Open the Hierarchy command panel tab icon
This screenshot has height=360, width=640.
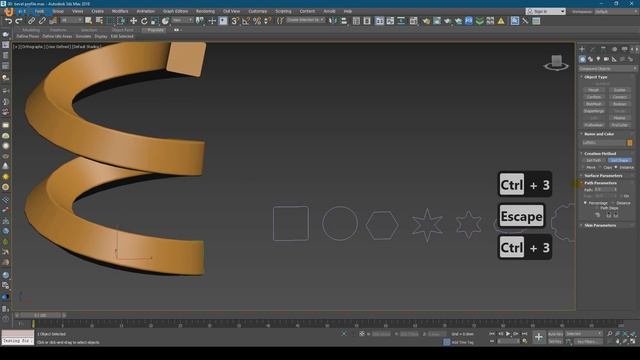click(603, 49)
